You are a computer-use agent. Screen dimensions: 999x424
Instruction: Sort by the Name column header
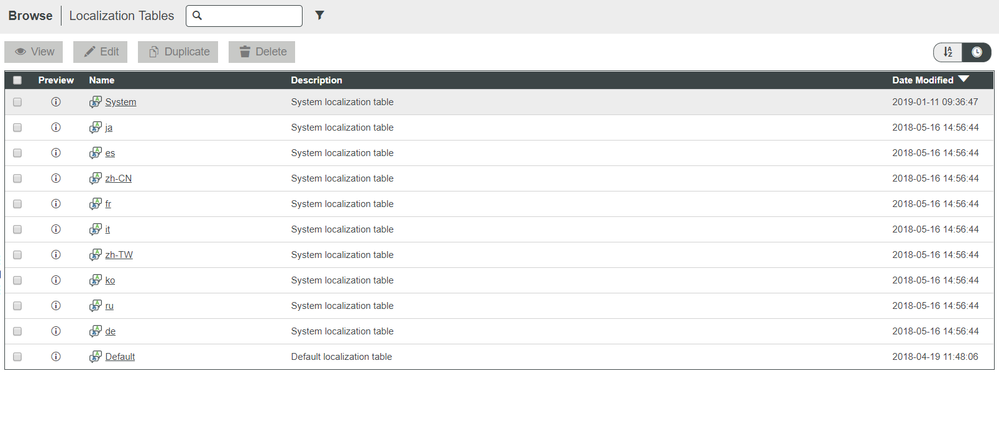[x=101, y=80]
